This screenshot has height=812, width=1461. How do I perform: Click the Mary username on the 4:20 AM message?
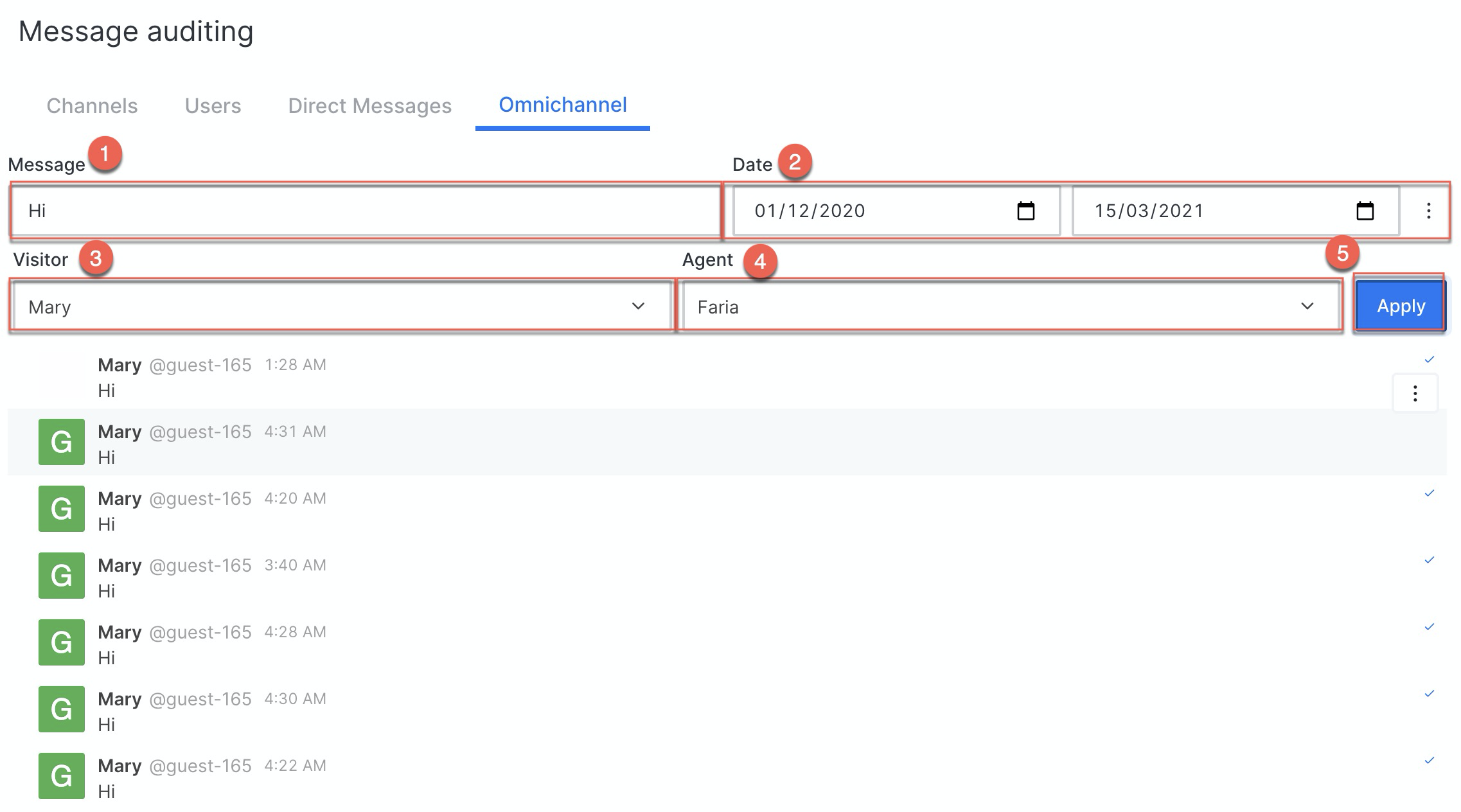(120, 499)
